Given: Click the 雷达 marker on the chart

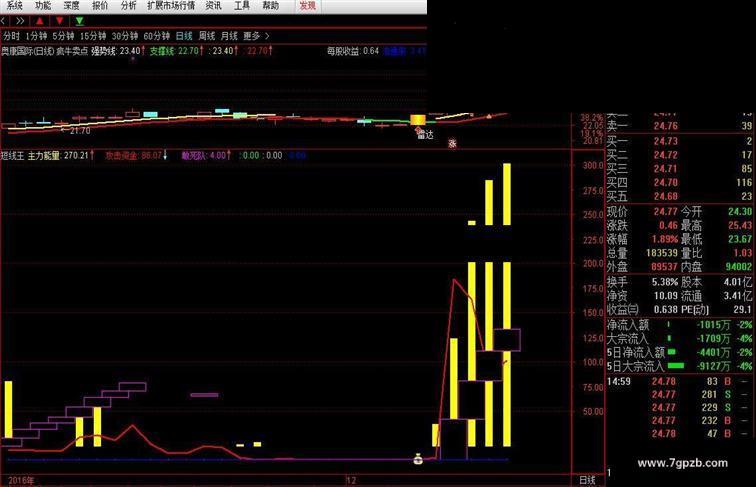Looking at the screenshot, I should pyautogui.click(x=425, y=135).
